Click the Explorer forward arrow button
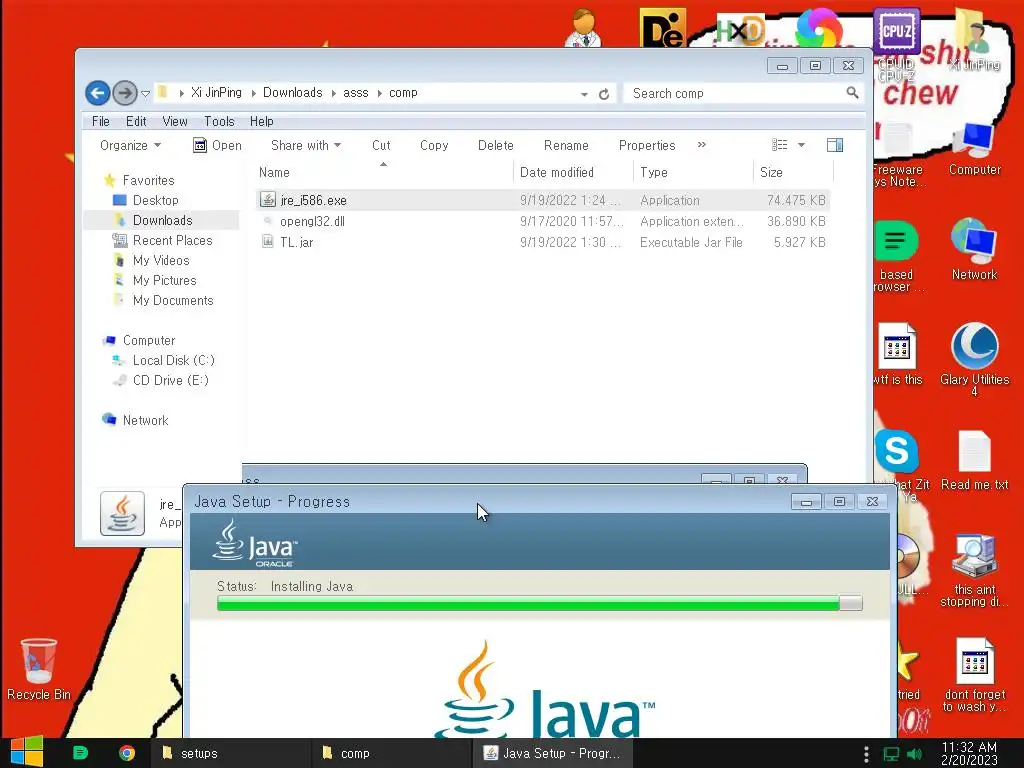The image size is (1024, 768). click(125, 93)
